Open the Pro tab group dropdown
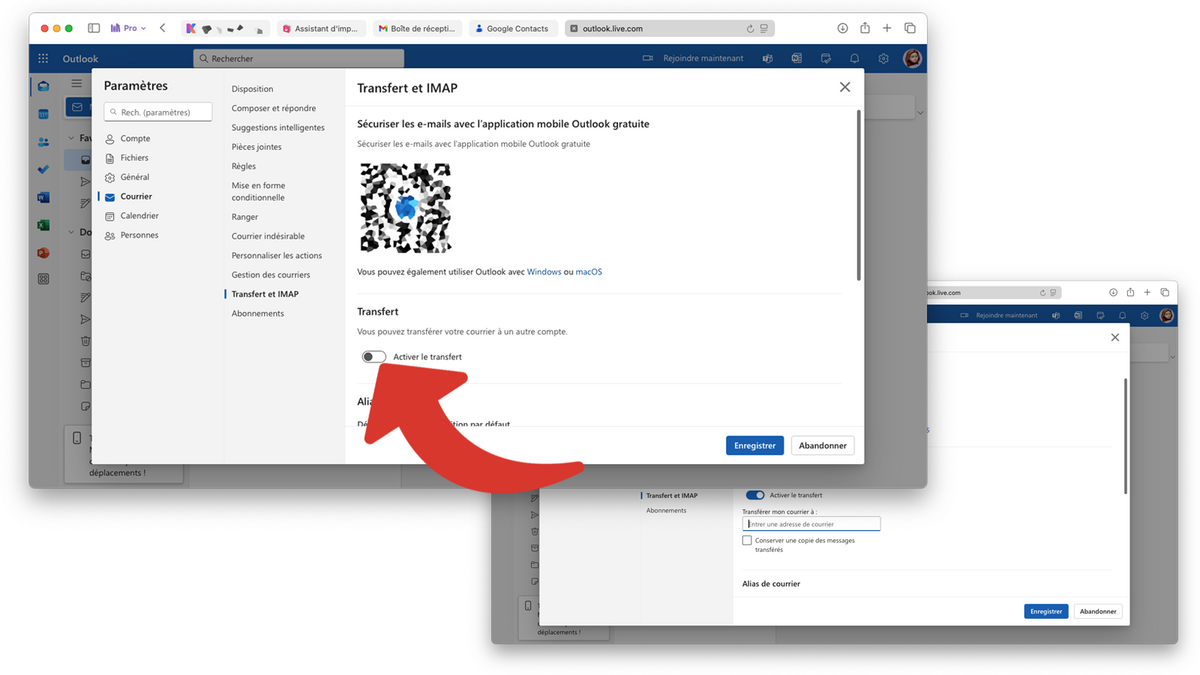The image size is (1200, 675). pos(128,28)
